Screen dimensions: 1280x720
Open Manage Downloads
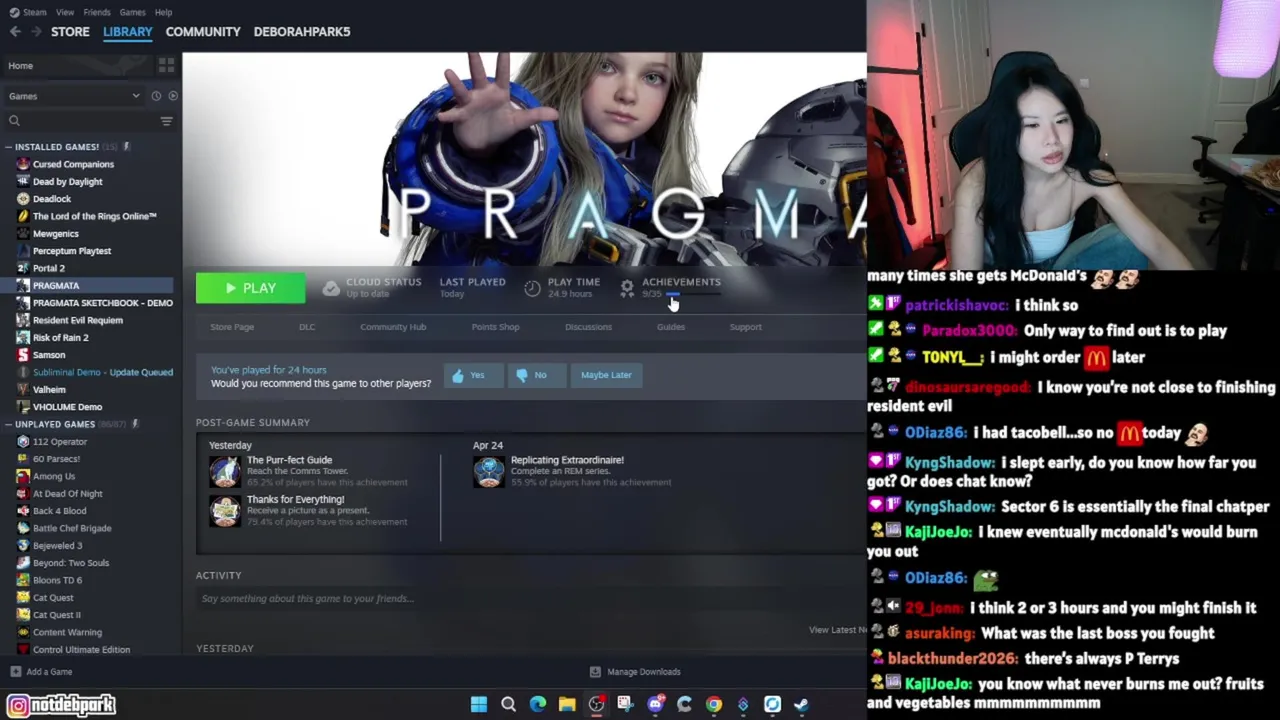tap(635, 672)
